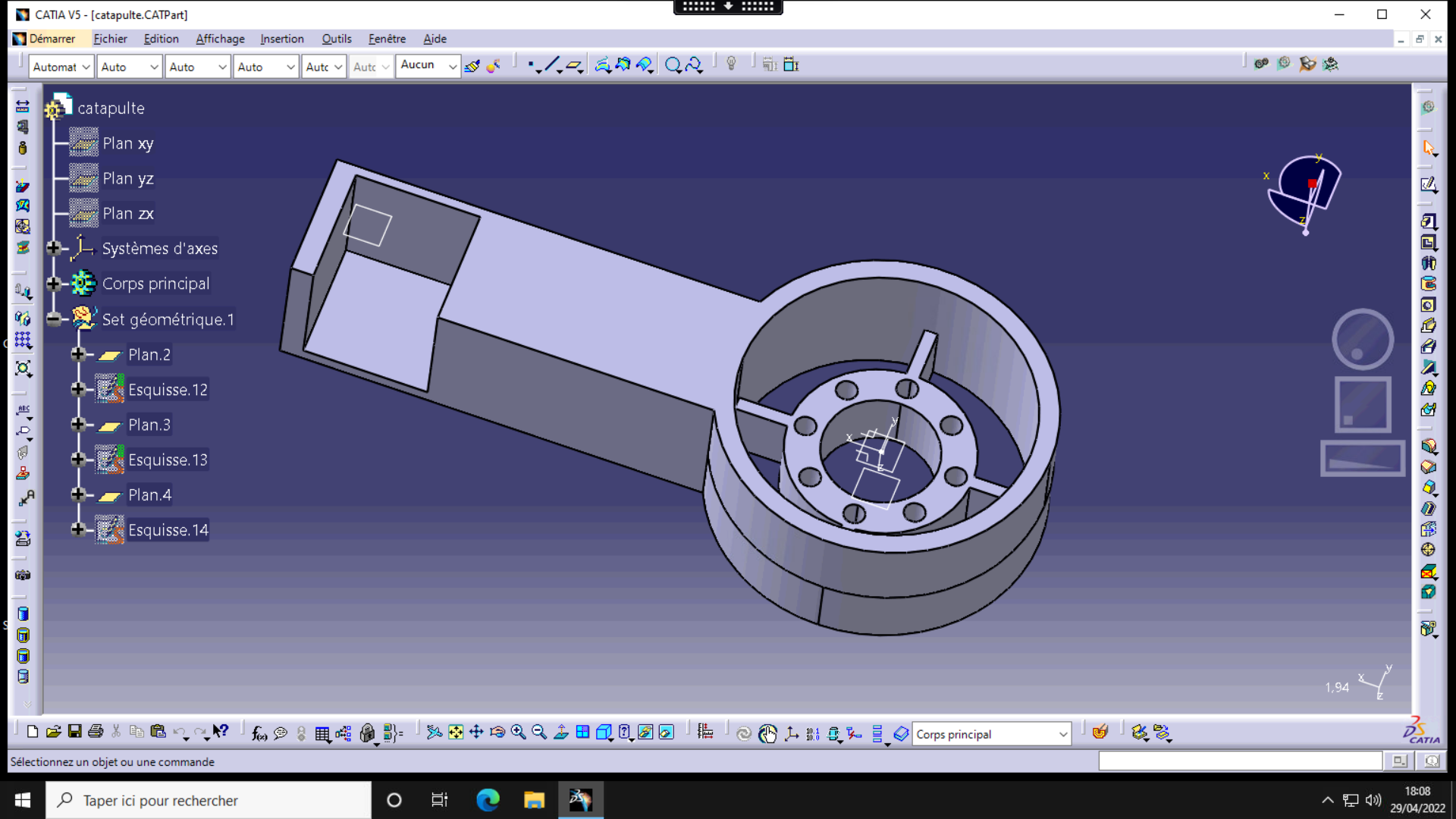Open the Outils menu
Screen dimensions: 1456x819
pos(336,39)
